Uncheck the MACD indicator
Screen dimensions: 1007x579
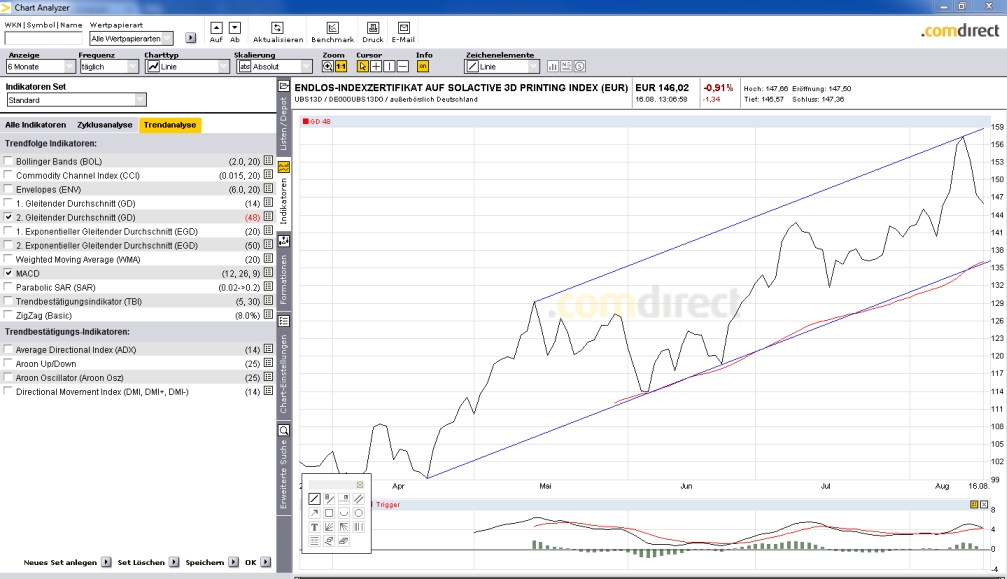[x=8, y=273]
